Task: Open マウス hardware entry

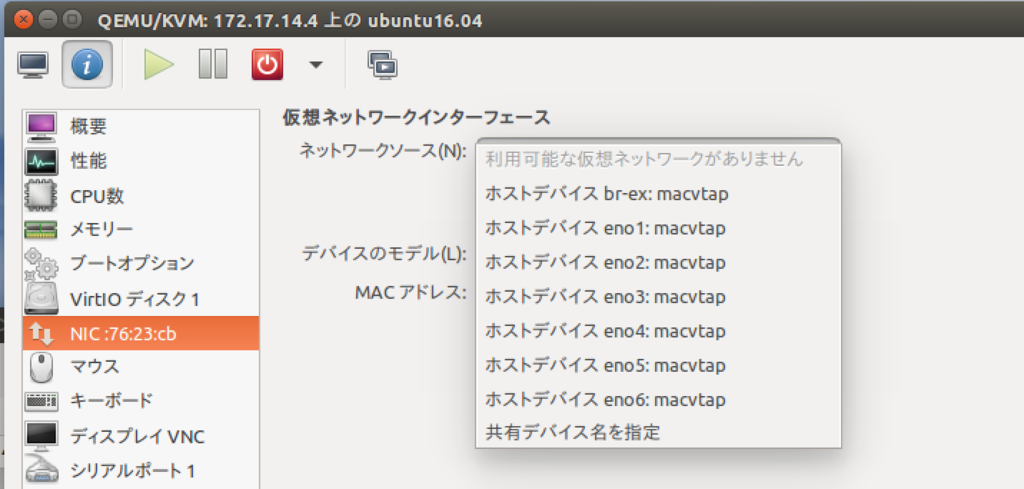Action: [x=140, y=367]
